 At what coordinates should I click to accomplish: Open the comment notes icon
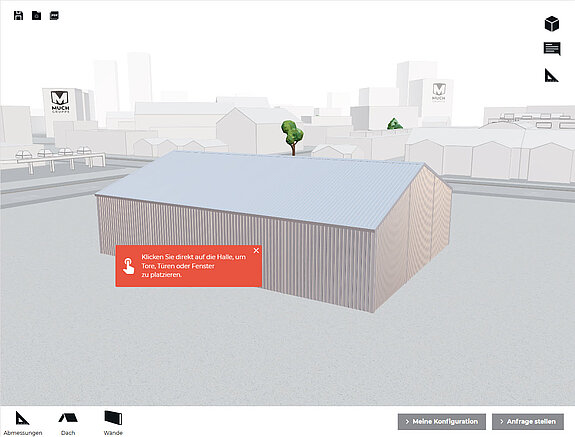(552, 49)
